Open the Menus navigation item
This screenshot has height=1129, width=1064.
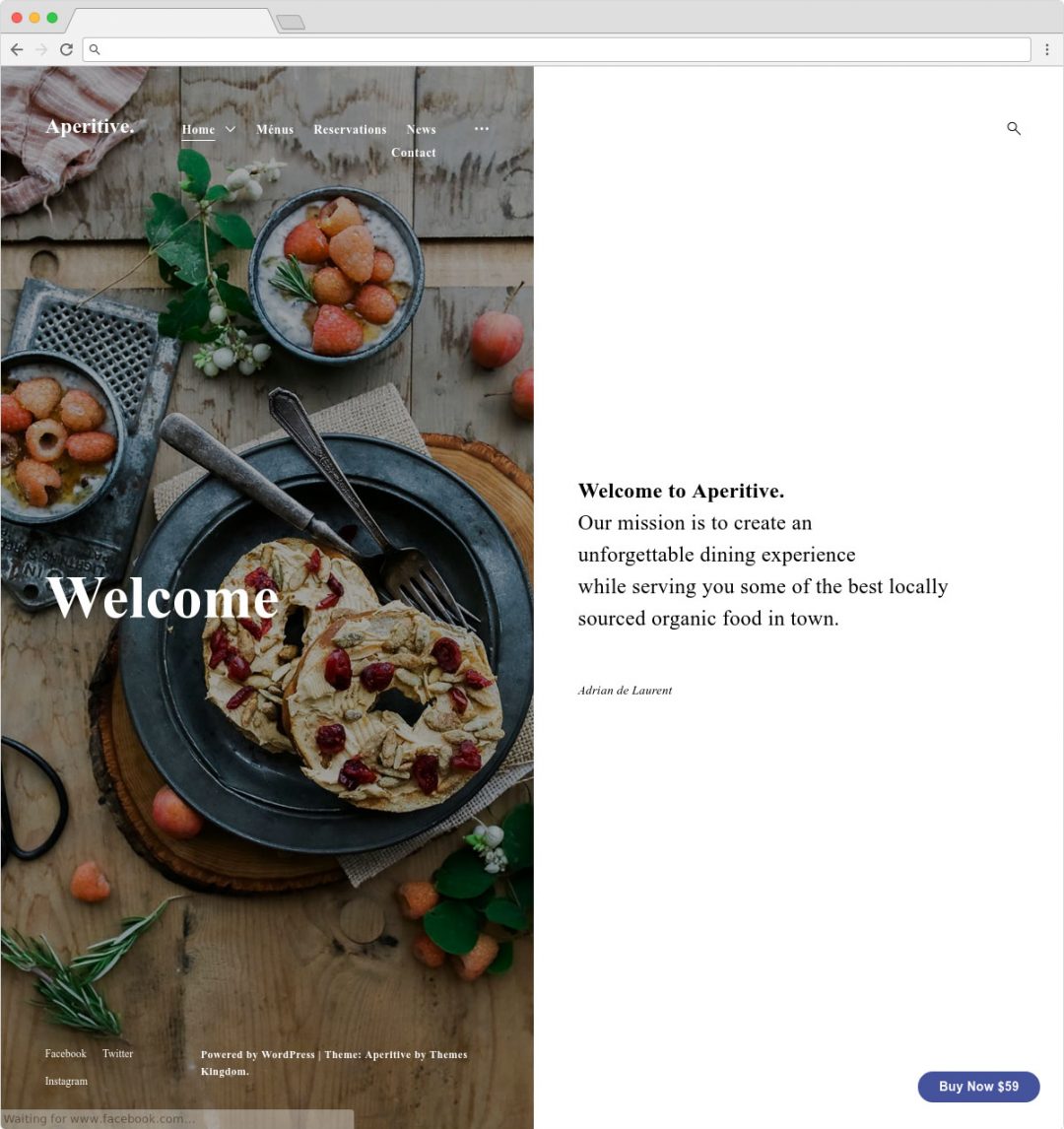[x=275, y=130]
